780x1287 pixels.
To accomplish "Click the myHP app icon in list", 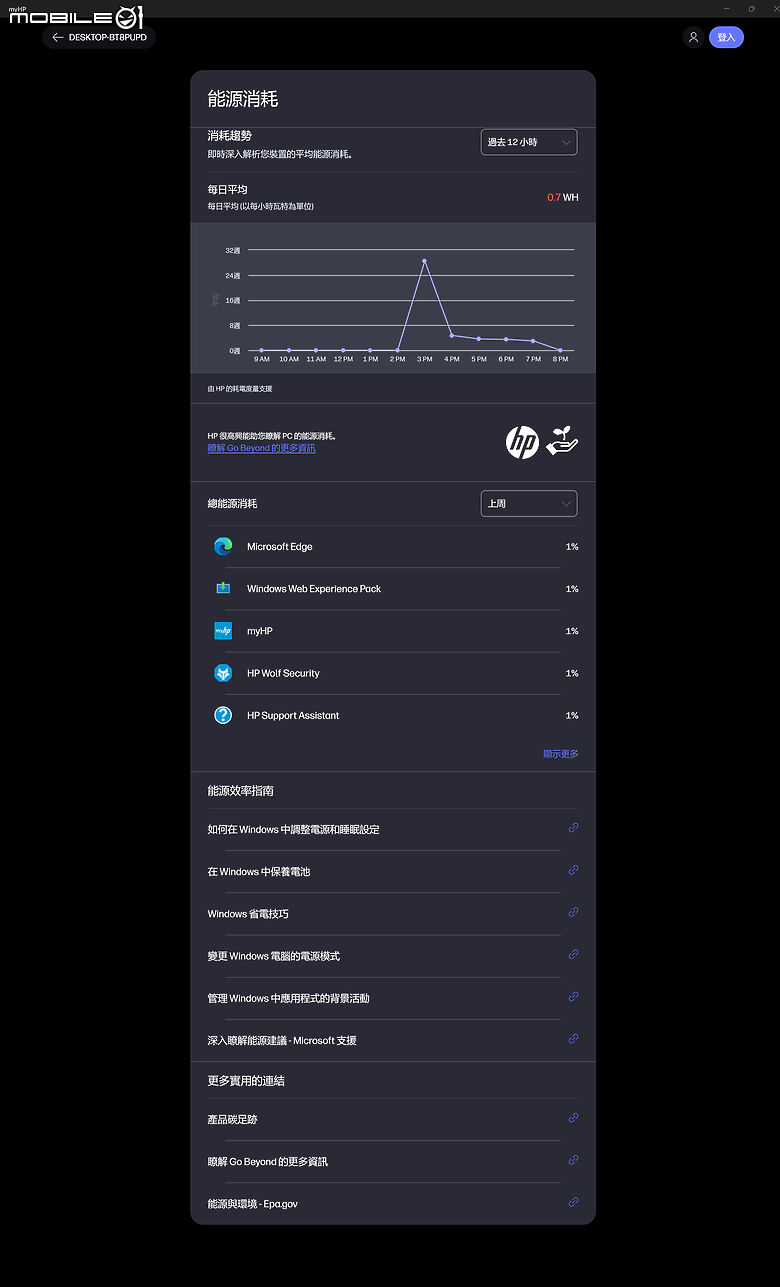I will tap(223, 631).
